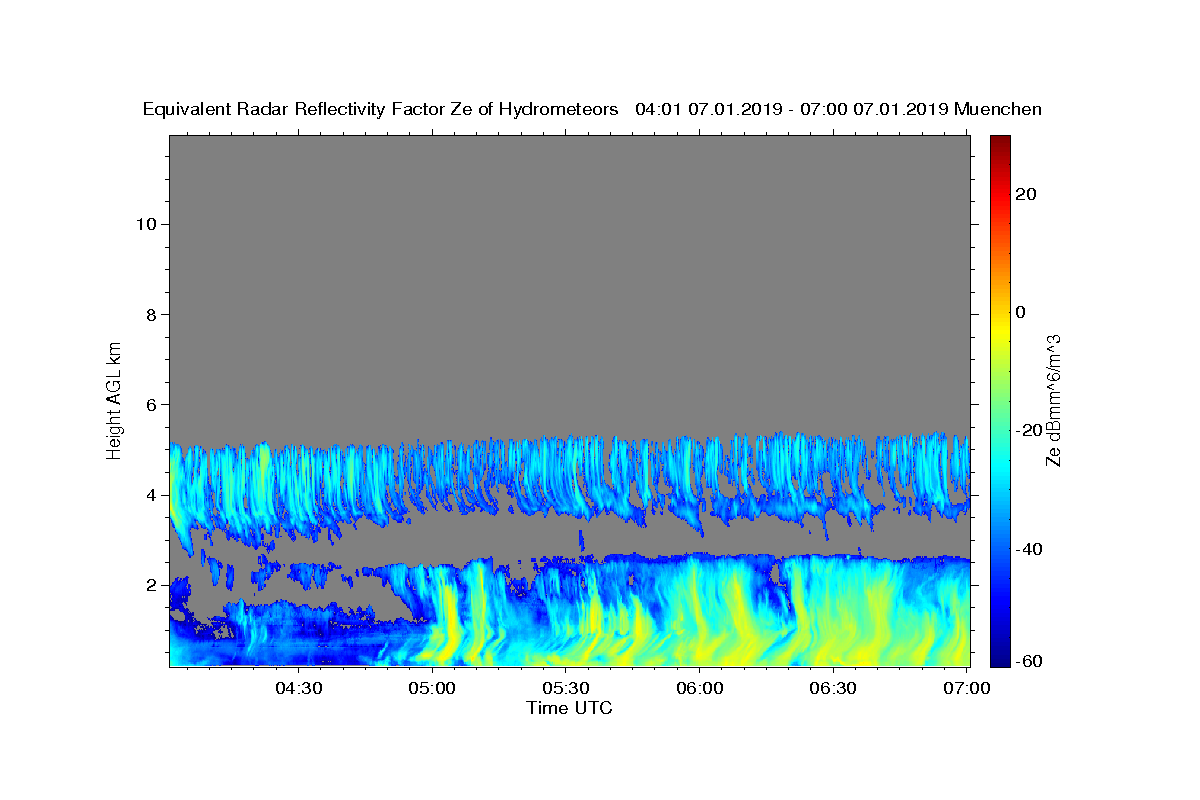Click the dark red top of colorbar
This screenshot has width=1200, height=800.
[1001, 142]
